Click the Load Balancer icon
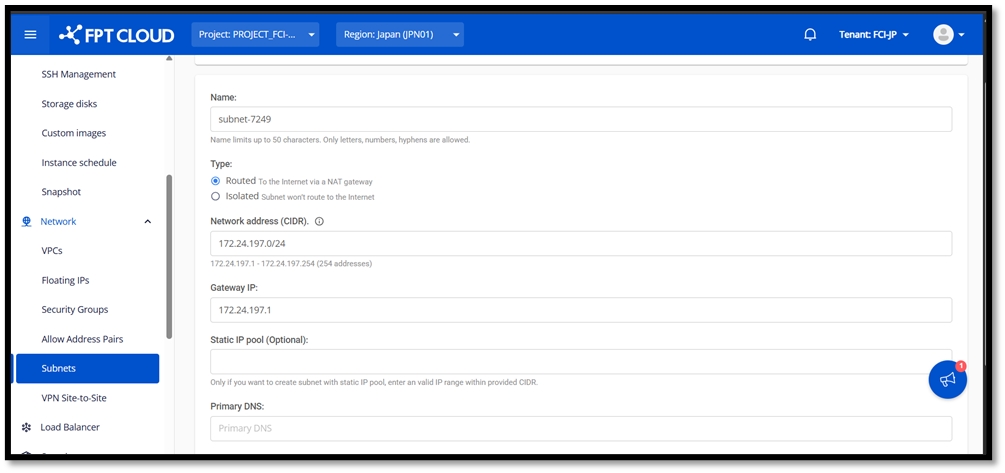Screen dimensions: 1005x473 click(27, 428)
